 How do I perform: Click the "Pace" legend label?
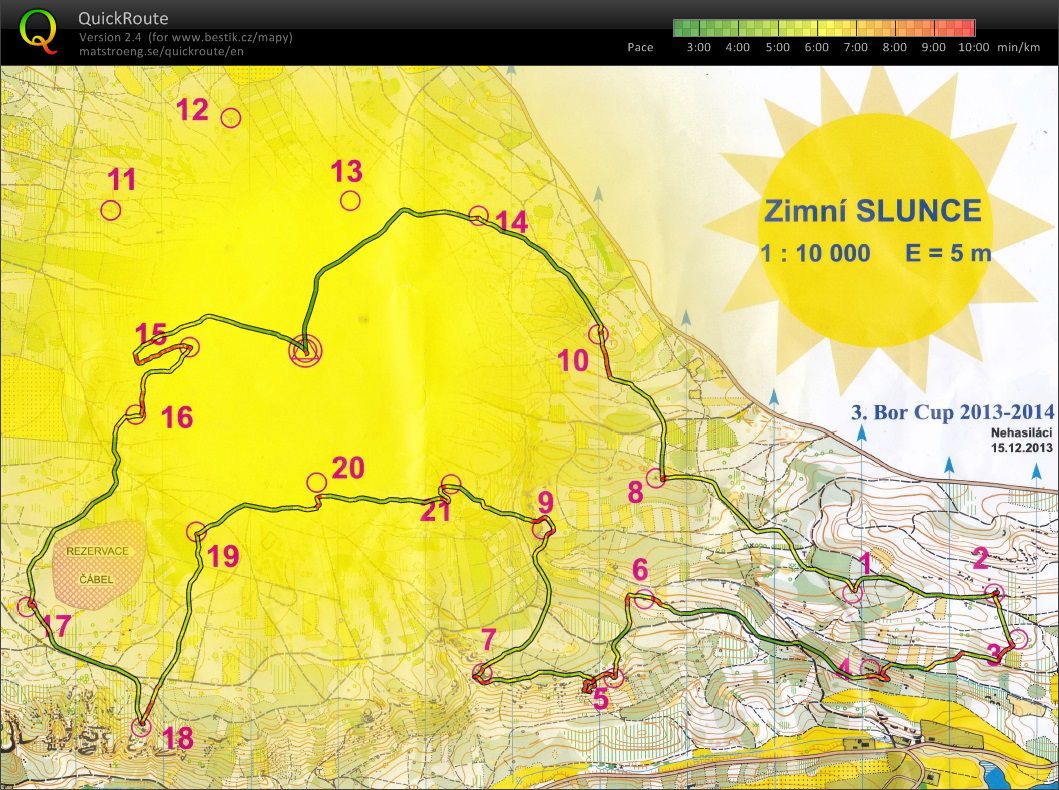(x=640, y=47)
